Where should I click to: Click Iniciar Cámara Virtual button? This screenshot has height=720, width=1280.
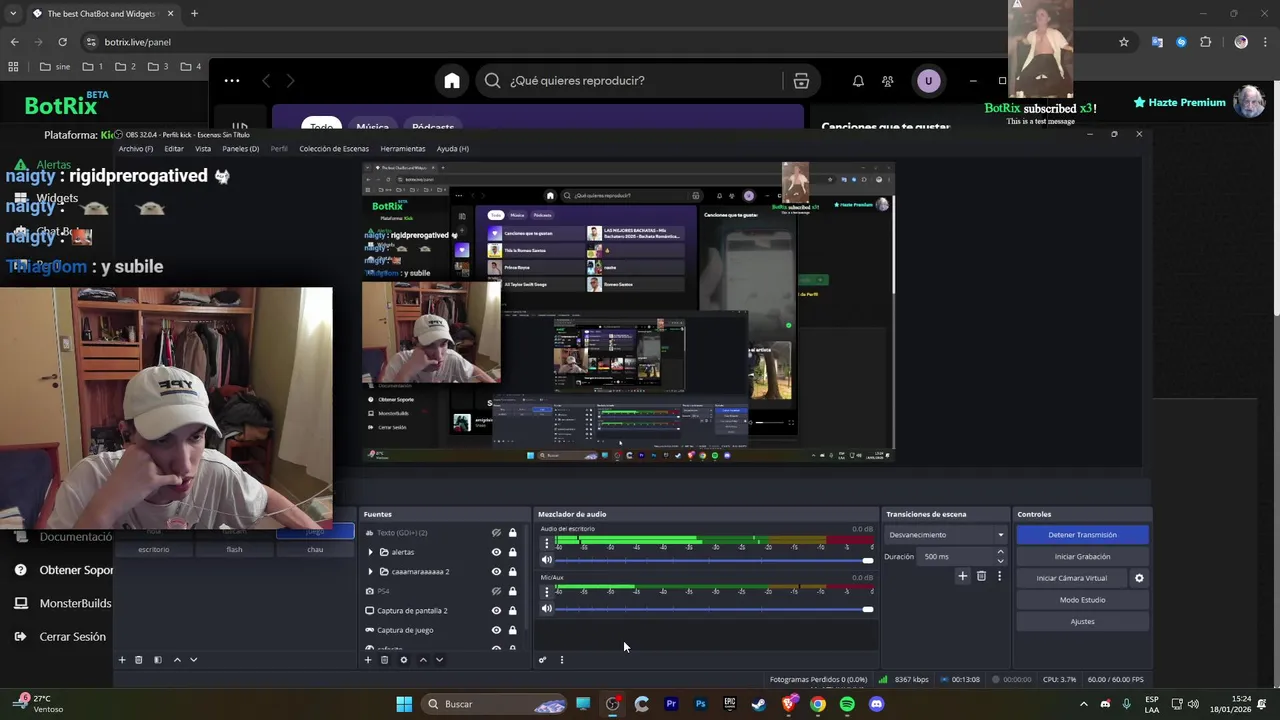tap(1072, 578)
